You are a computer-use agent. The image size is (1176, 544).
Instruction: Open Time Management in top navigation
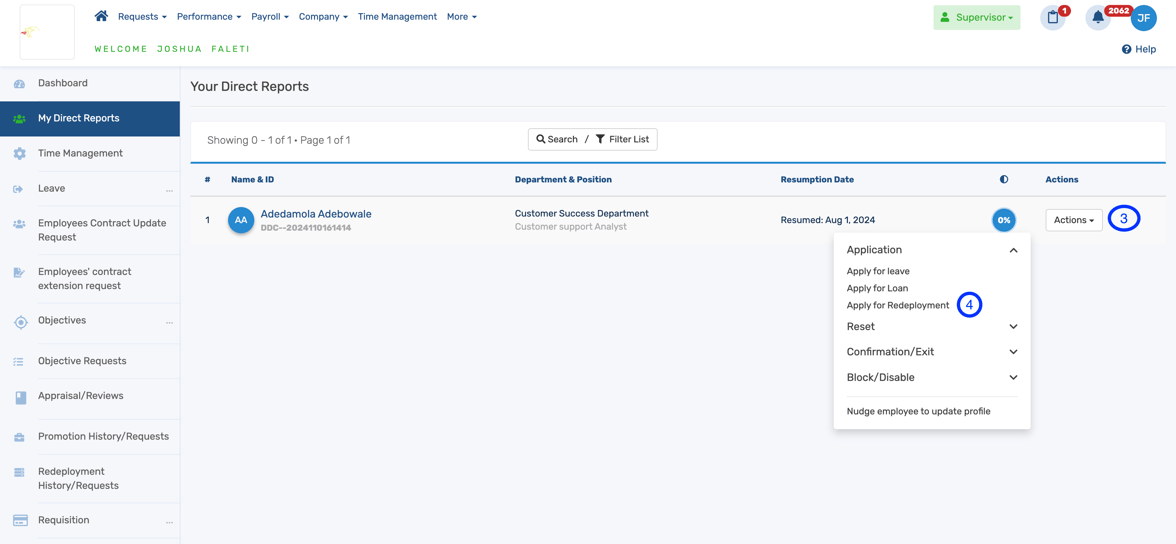[x=398, y=17]
